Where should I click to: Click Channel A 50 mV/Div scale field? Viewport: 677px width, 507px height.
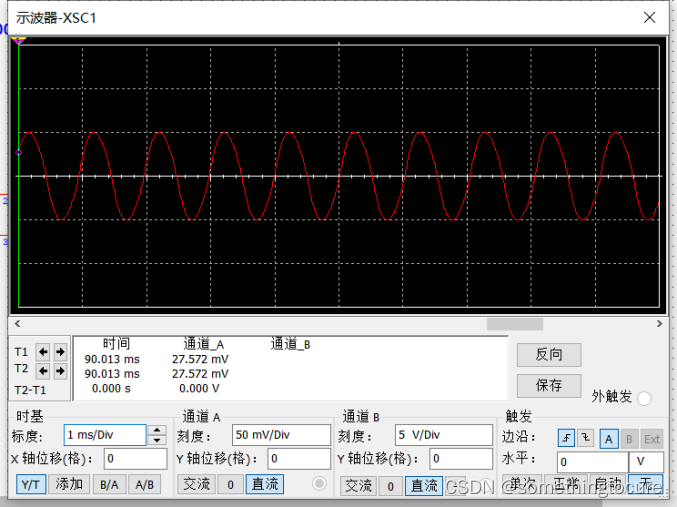[281, 435]
